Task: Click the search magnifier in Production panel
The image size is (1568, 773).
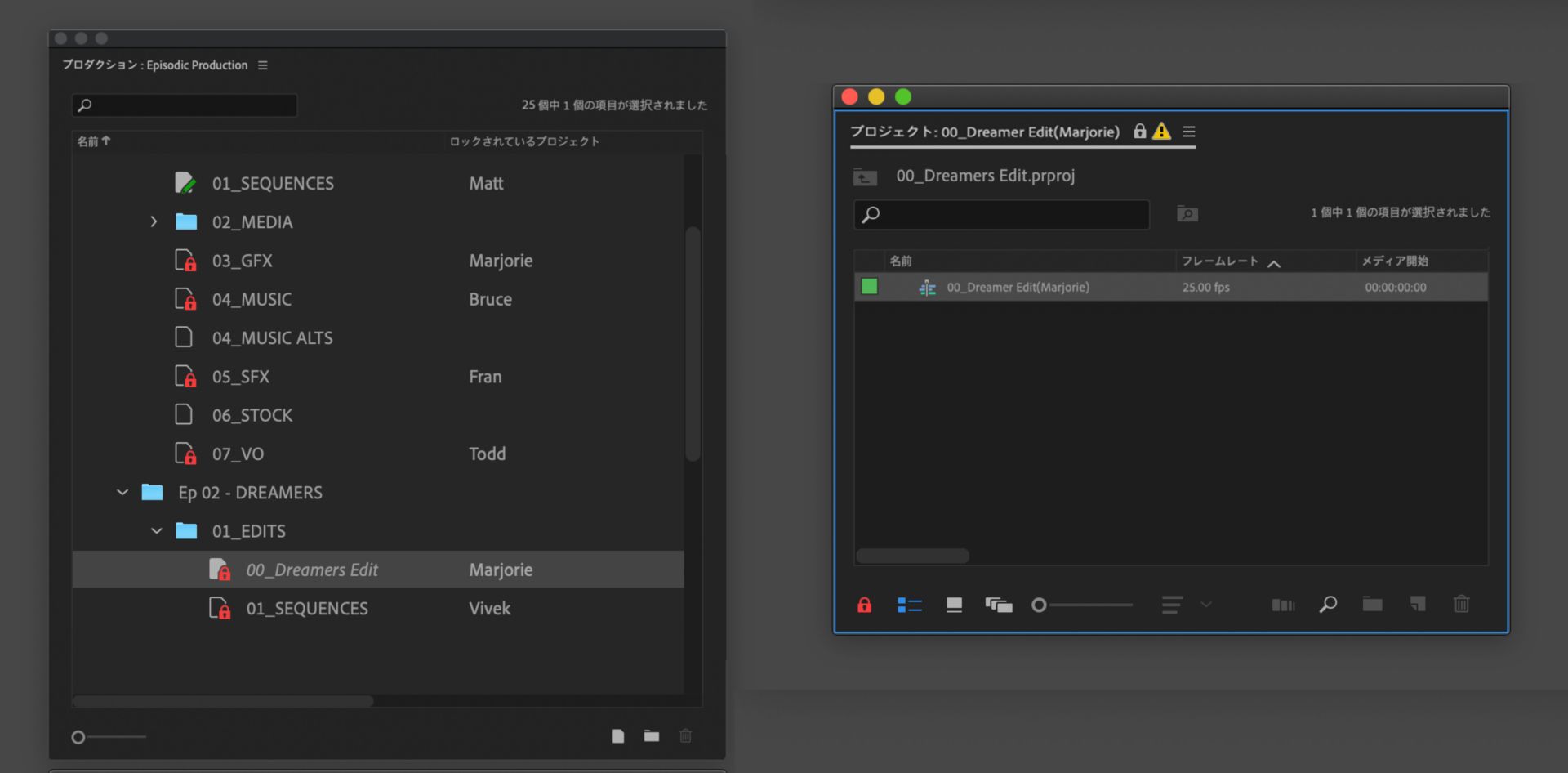Action: pyautogui.click(x=84, y=105)
